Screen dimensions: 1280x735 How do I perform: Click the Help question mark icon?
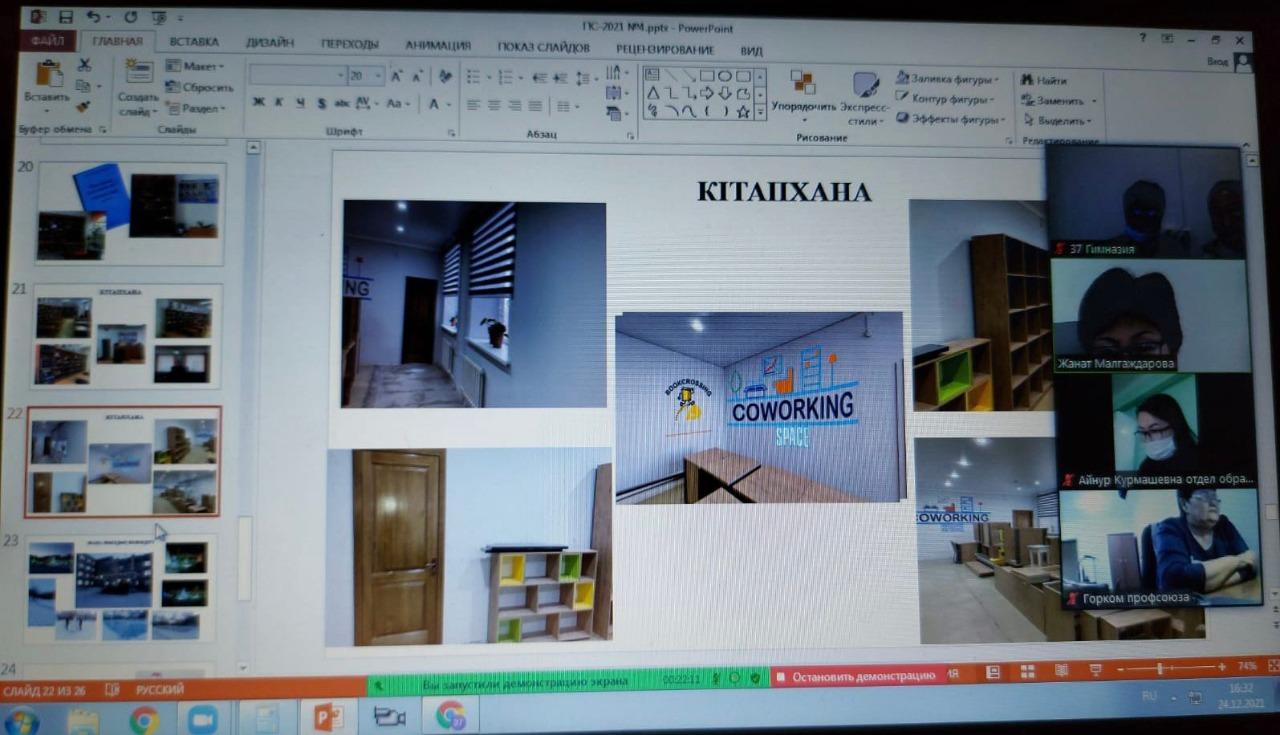tap(1142, 37)
